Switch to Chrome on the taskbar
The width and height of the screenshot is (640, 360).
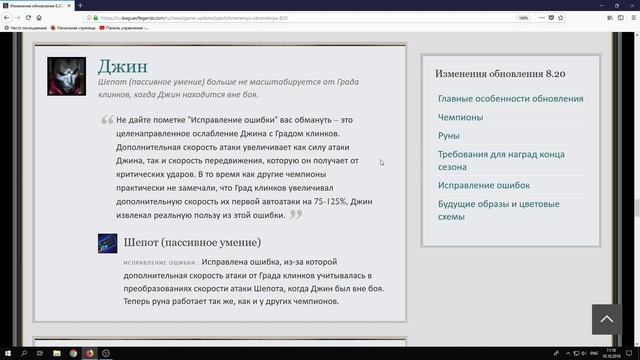coord(73,353)
